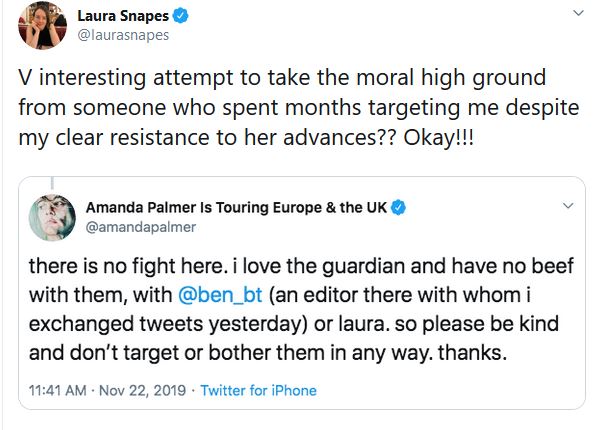Viewport: 601px width, 430px height.
Task: Expand the more-options chevron on Laura's tweet
Action: (577, 13)
